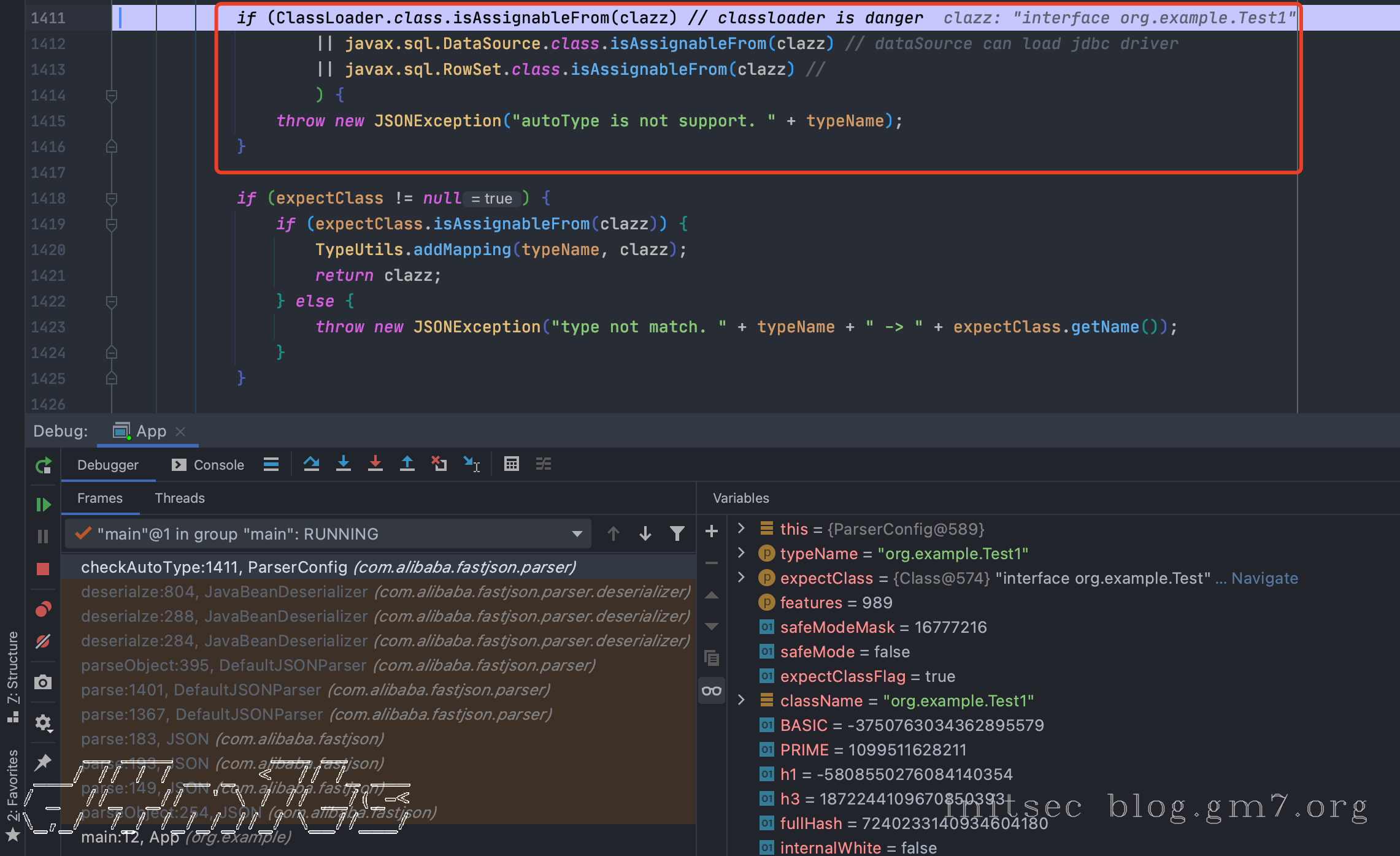Image resolution: width=1400 pixels, height=856 pixels.
Task: Switch to the Console tab
Action: tap(209, 465)
